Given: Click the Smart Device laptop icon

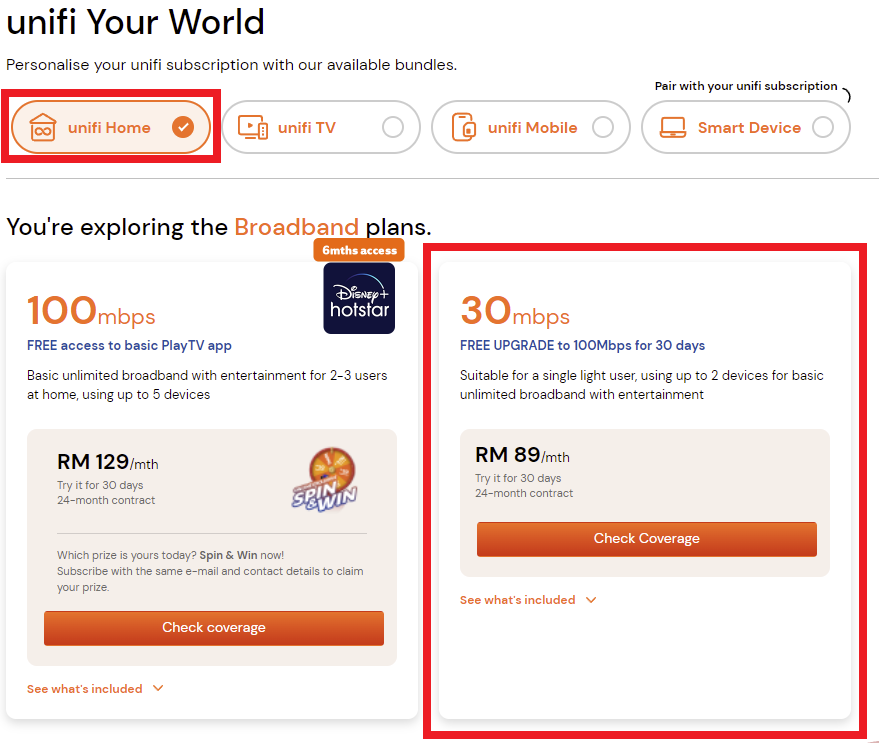Looking at the screenshot, I should (x=673, y=128).
